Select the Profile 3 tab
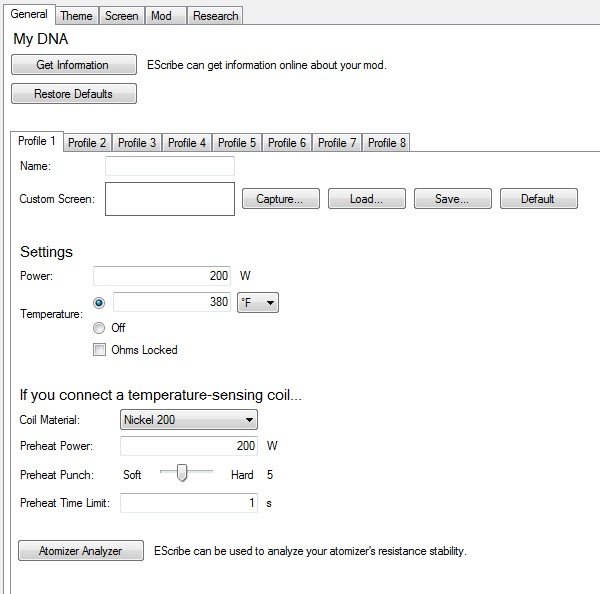 [137, 143]
